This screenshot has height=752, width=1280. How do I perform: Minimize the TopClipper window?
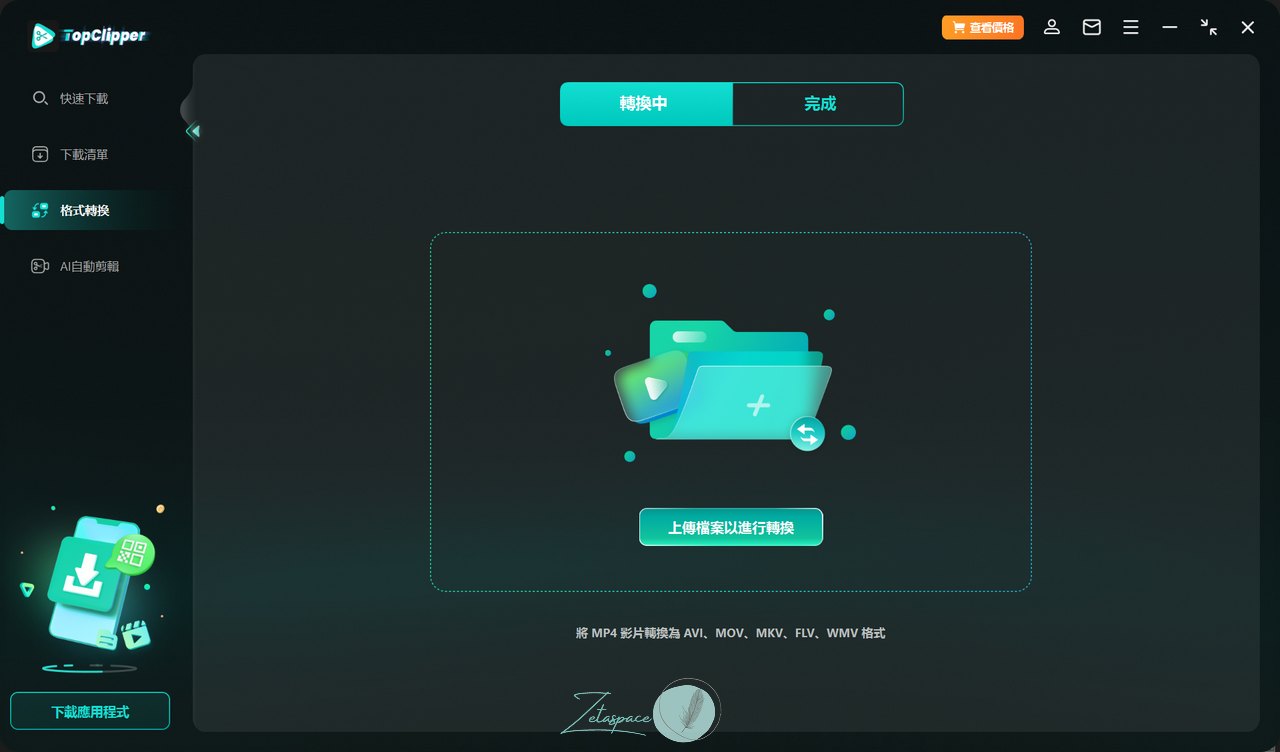(x=1169, y=28)
